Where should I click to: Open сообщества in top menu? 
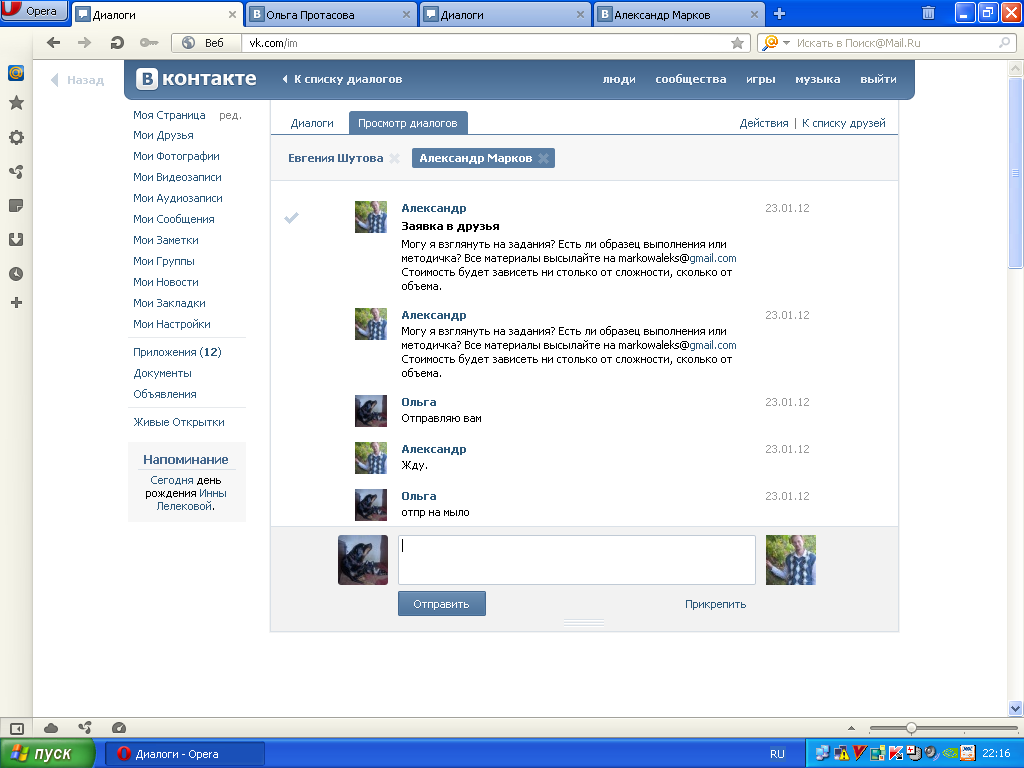[690, 79]
